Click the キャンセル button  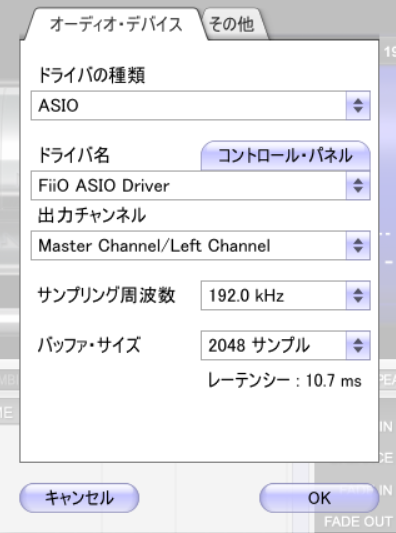(x=79, y=498)
